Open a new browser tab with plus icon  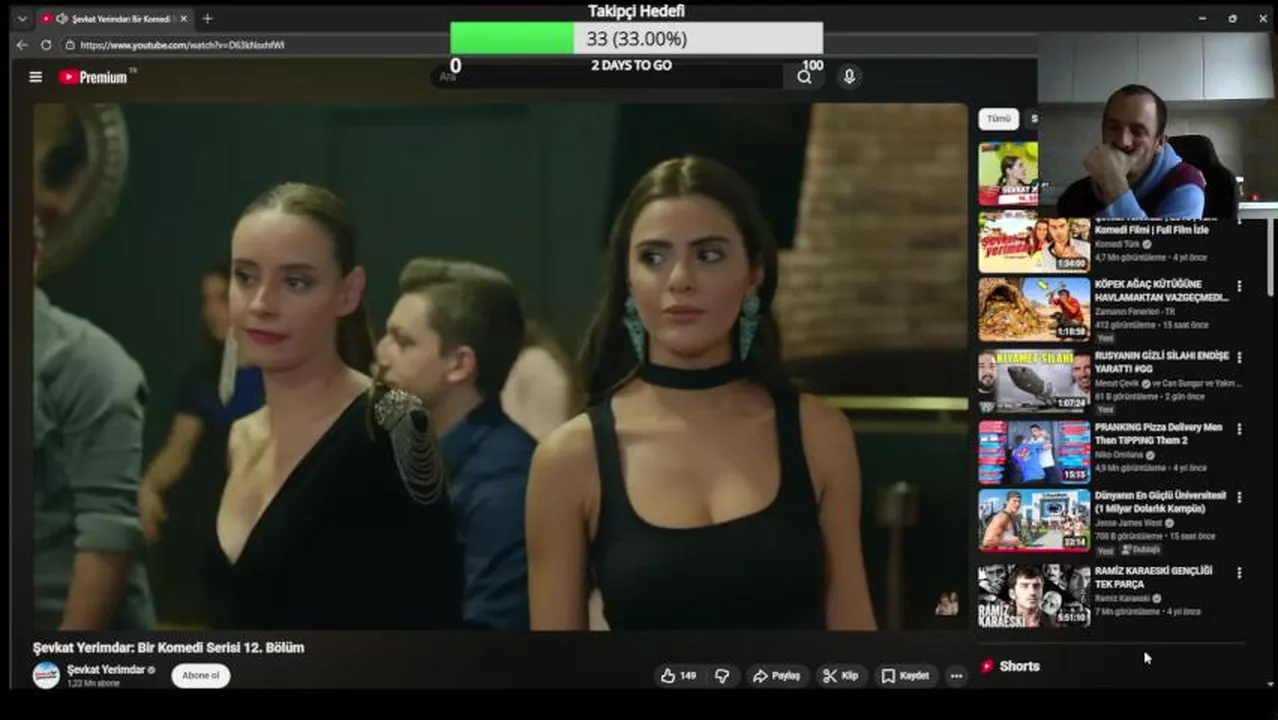point(207,19)
